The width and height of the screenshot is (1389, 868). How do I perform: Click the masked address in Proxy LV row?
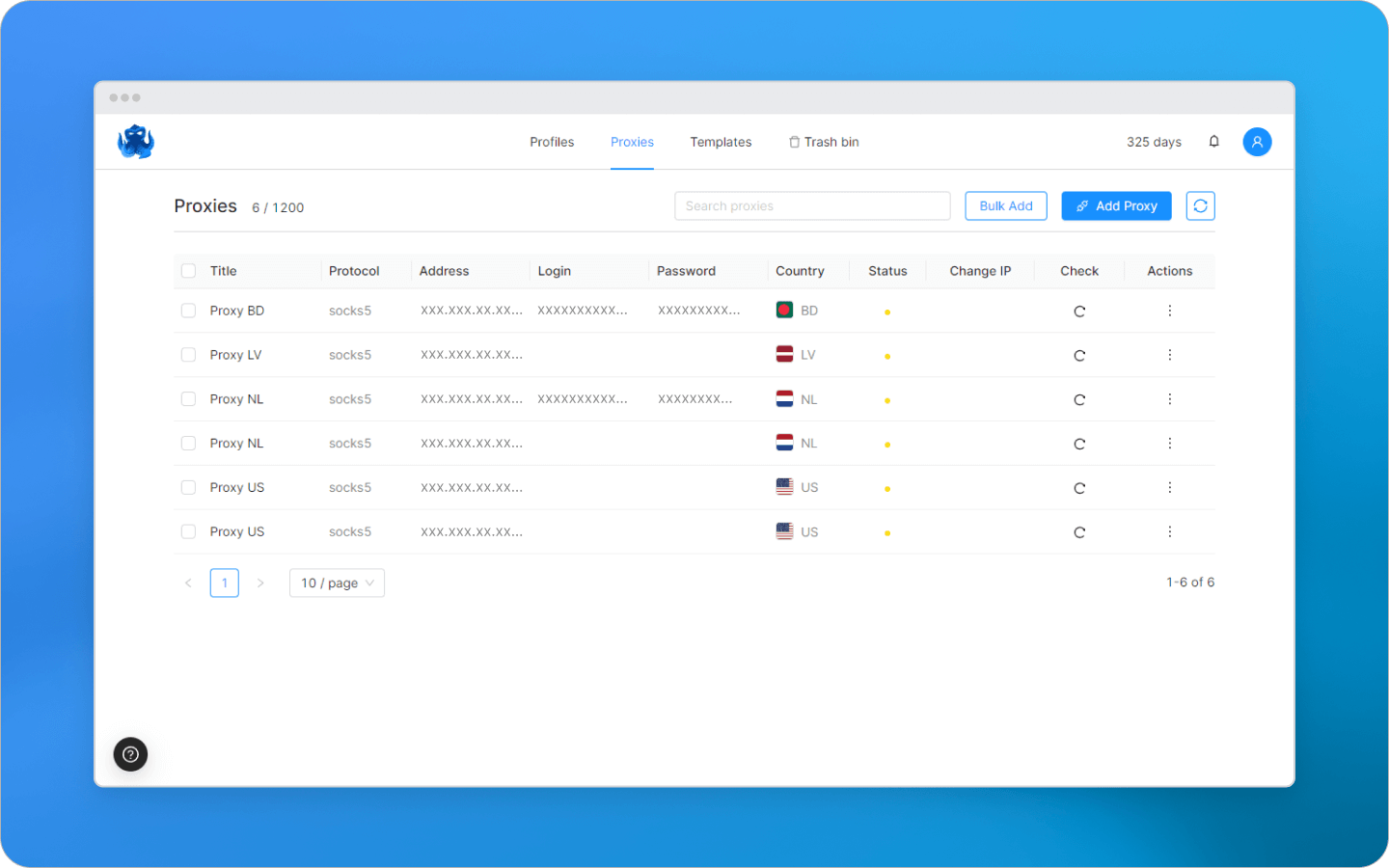pos(472,355)
